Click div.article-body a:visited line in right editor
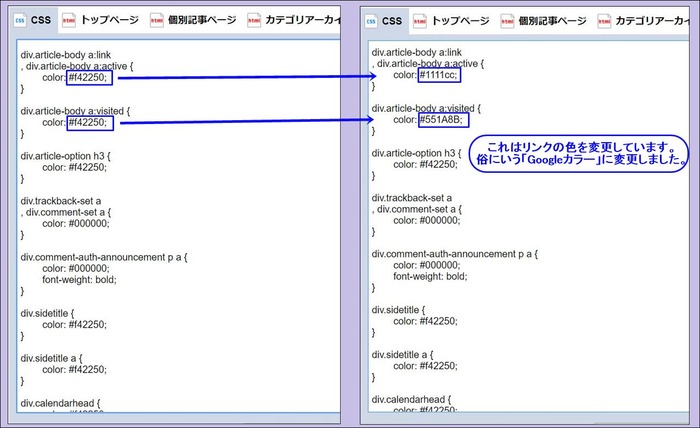Viewport: 700px width, 428px height. [x=426, y=108]
